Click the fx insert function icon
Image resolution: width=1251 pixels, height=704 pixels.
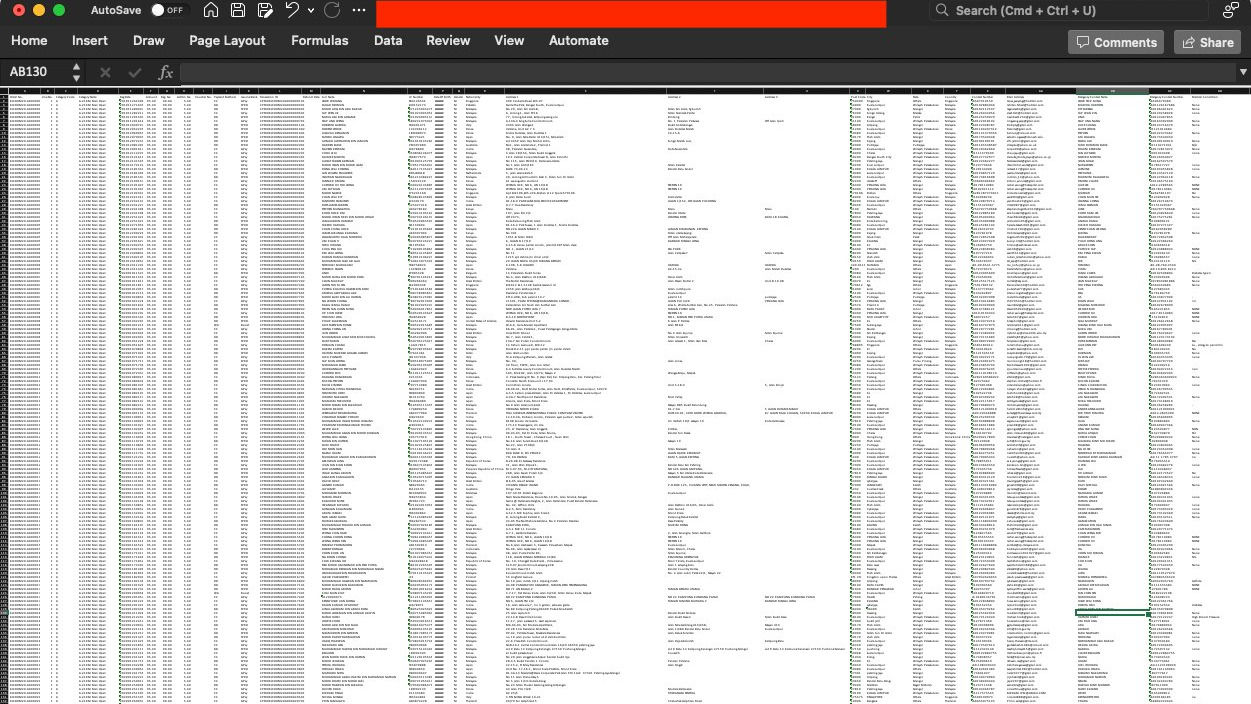[x=166, y=72]
